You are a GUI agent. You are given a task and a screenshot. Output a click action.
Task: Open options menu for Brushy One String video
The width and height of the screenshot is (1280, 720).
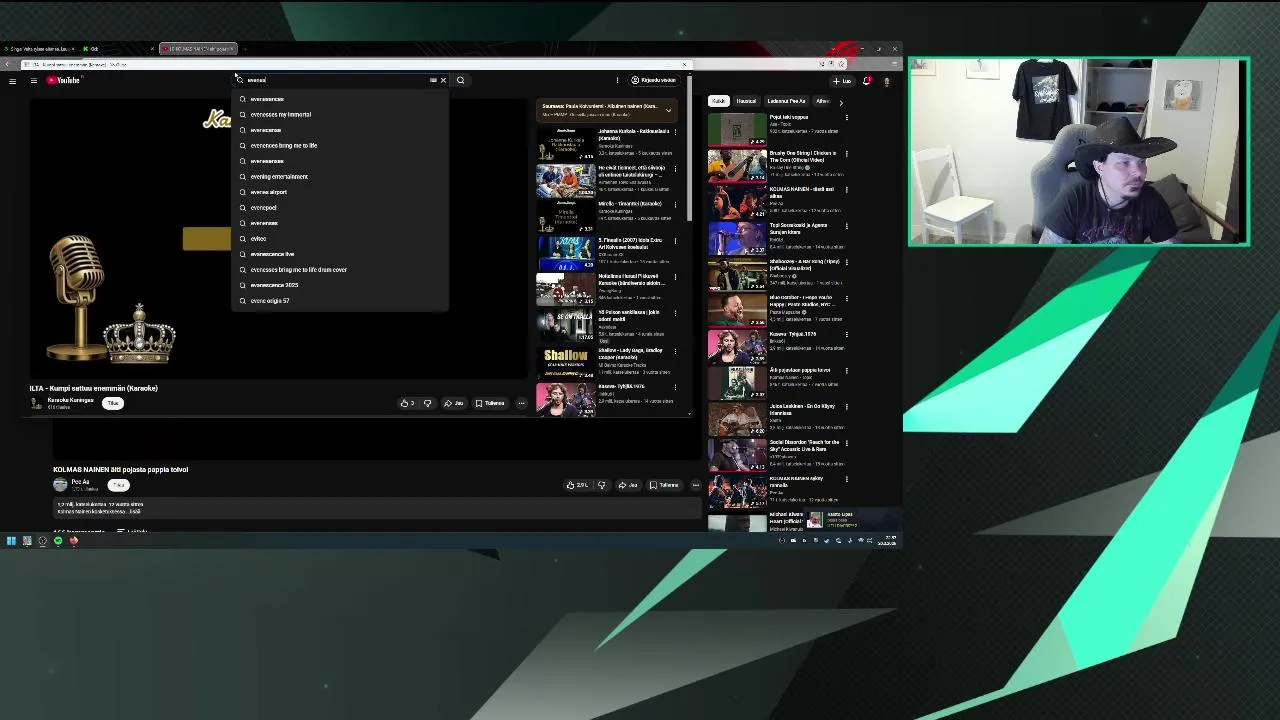point(846,154)
